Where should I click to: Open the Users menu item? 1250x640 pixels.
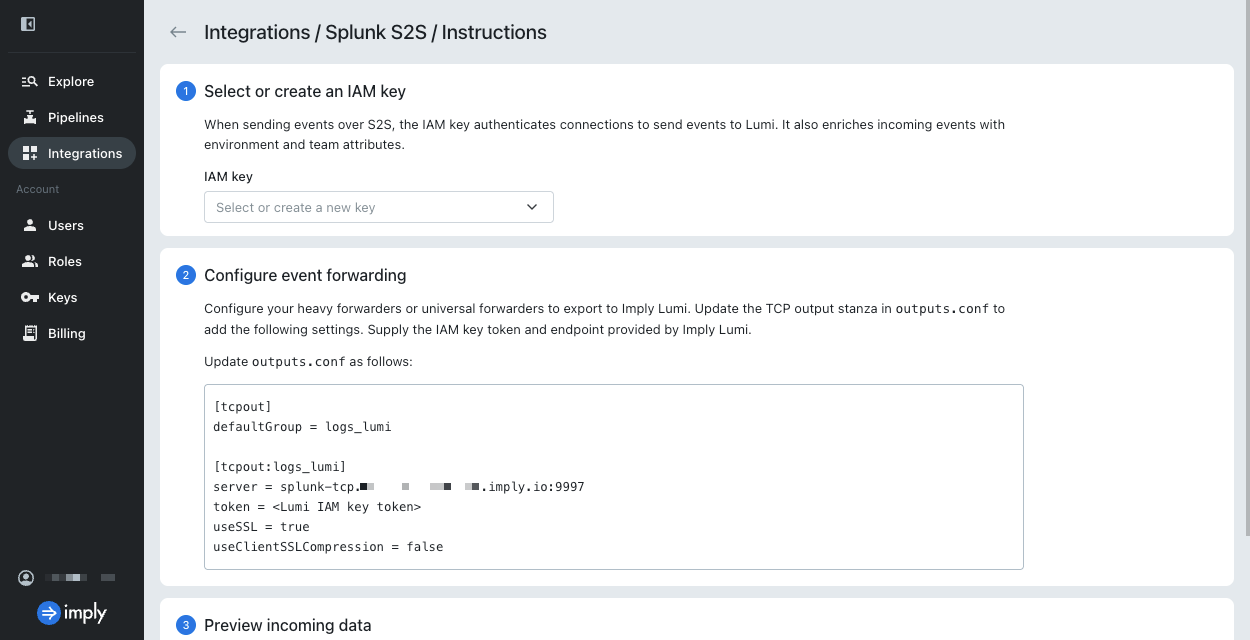coord(72,226)
